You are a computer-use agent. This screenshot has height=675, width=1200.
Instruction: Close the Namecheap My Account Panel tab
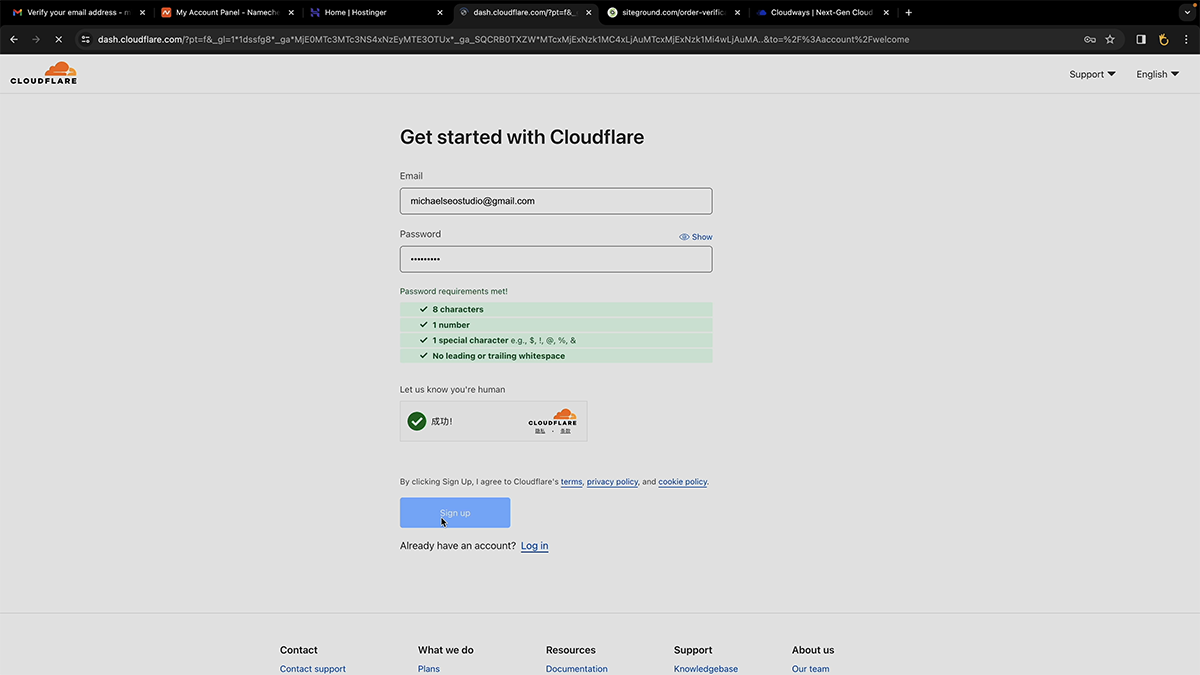click(291, 13)
